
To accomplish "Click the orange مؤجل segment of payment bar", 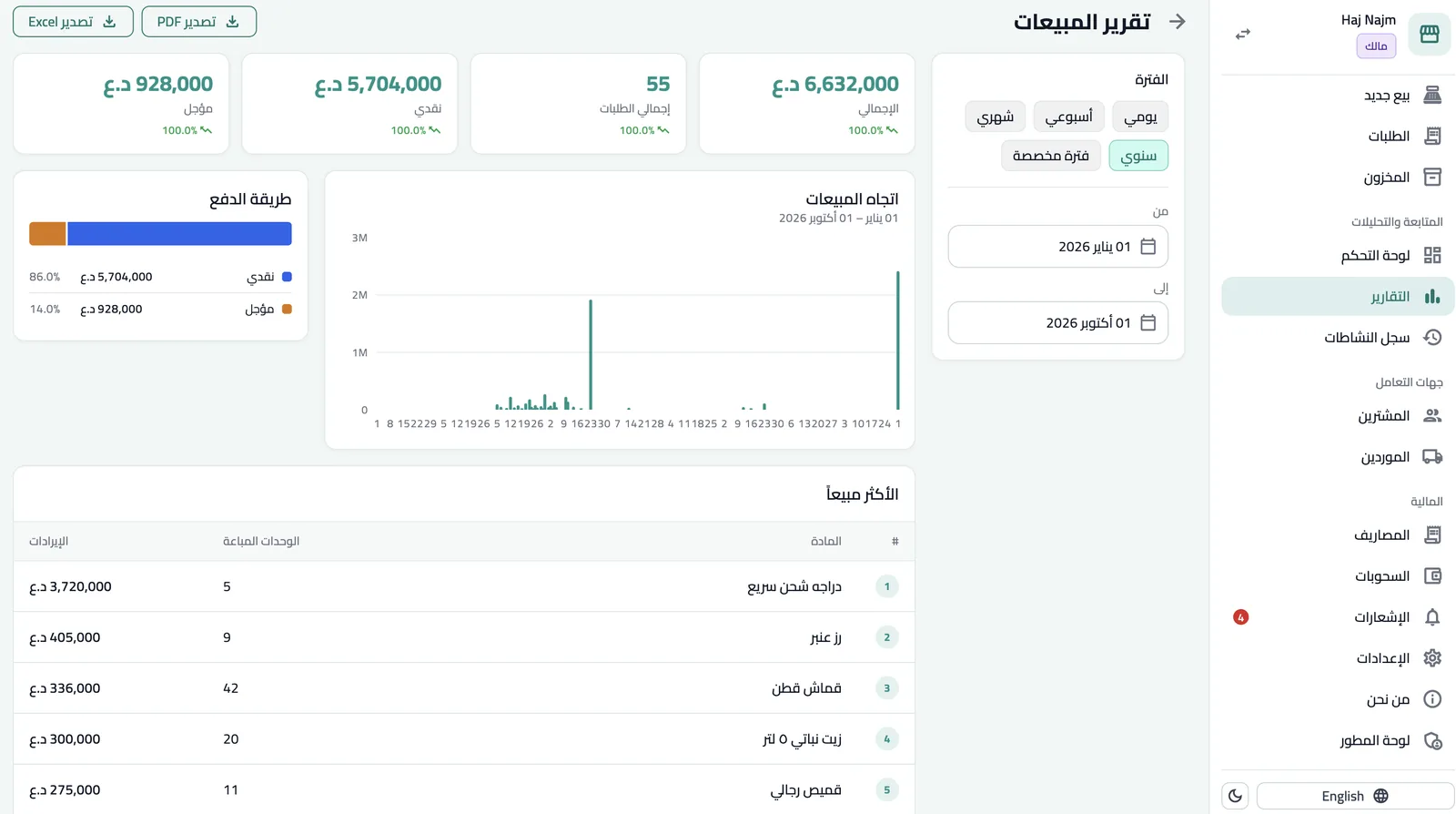I will pyautogui.click(x=47, y=234).
